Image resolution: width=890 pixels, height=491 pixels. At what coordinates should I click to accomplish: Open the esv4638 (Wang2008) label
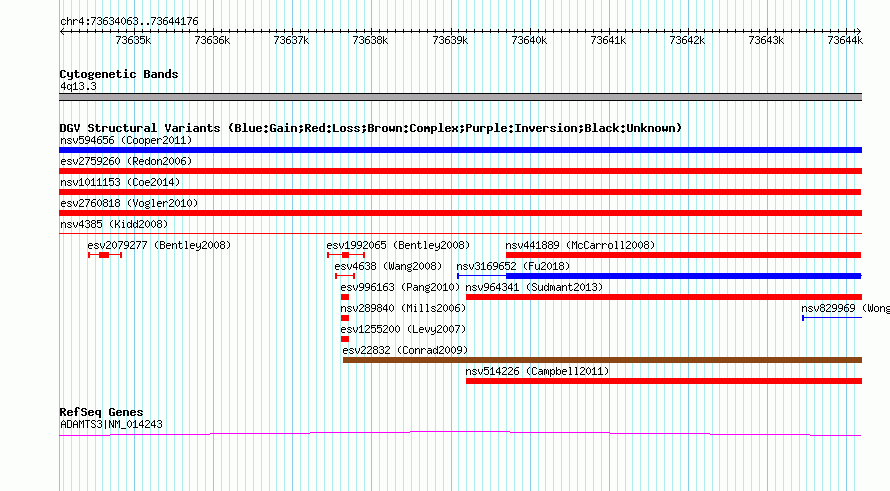coord(388,266)
